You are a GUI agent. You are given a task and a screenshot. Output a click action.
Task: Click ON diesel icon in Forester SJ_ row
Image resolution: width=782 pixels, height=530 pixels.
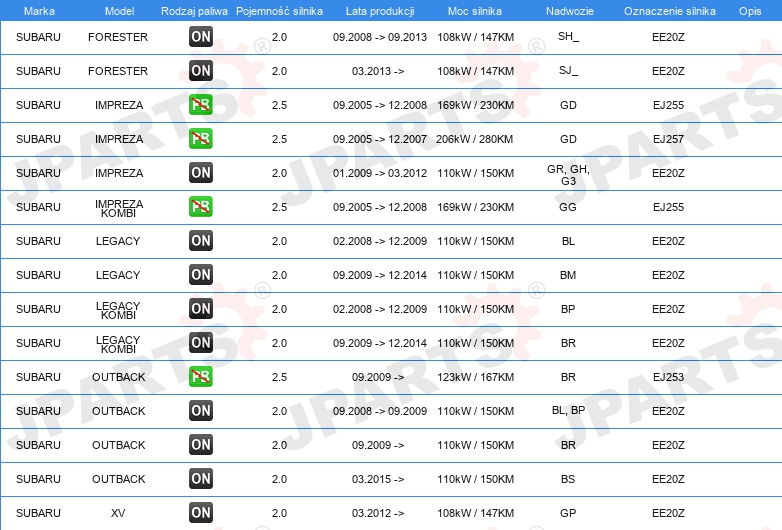pyautogui.click(x=200, y=70)
